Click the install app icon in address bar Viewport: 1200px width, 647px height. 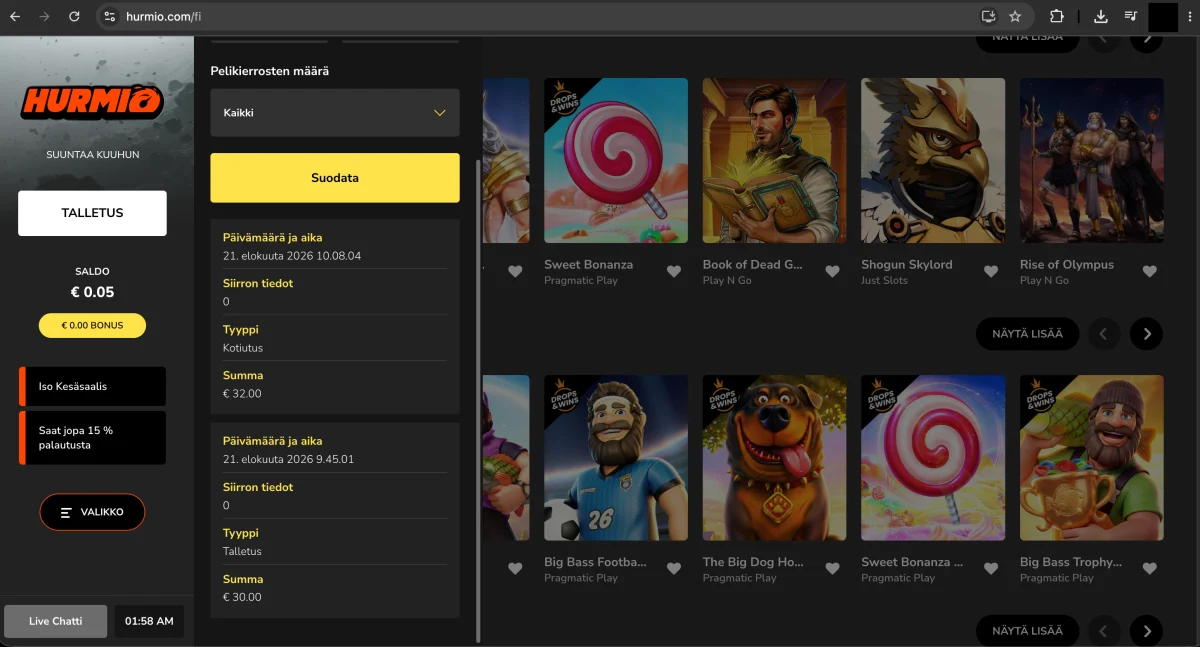(x=989, y=16)
